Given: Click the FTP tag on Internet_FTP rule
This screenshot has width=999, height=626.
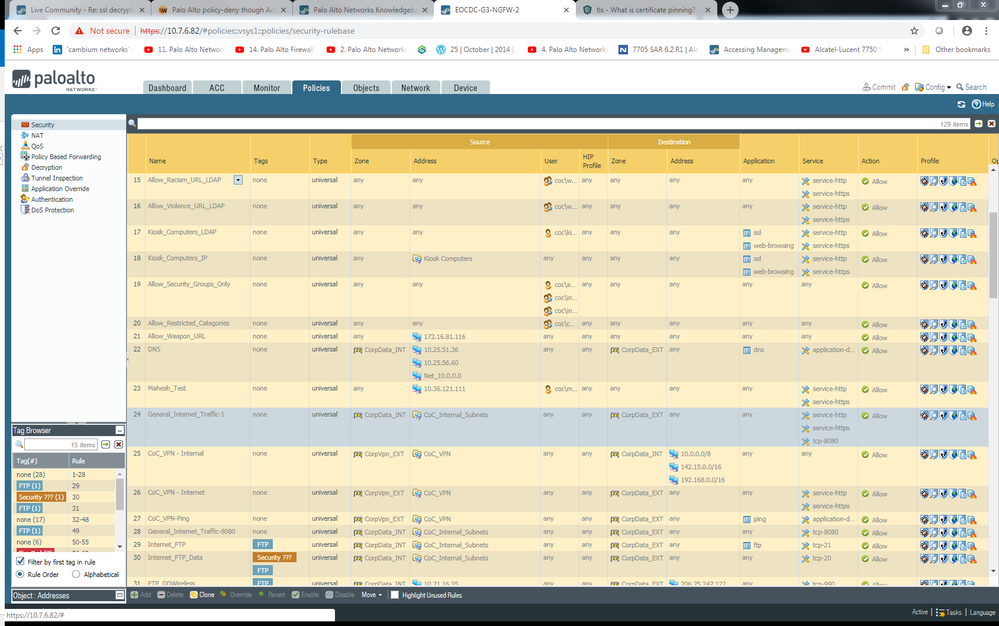Looking at the screenshot, I should [262, 544].
